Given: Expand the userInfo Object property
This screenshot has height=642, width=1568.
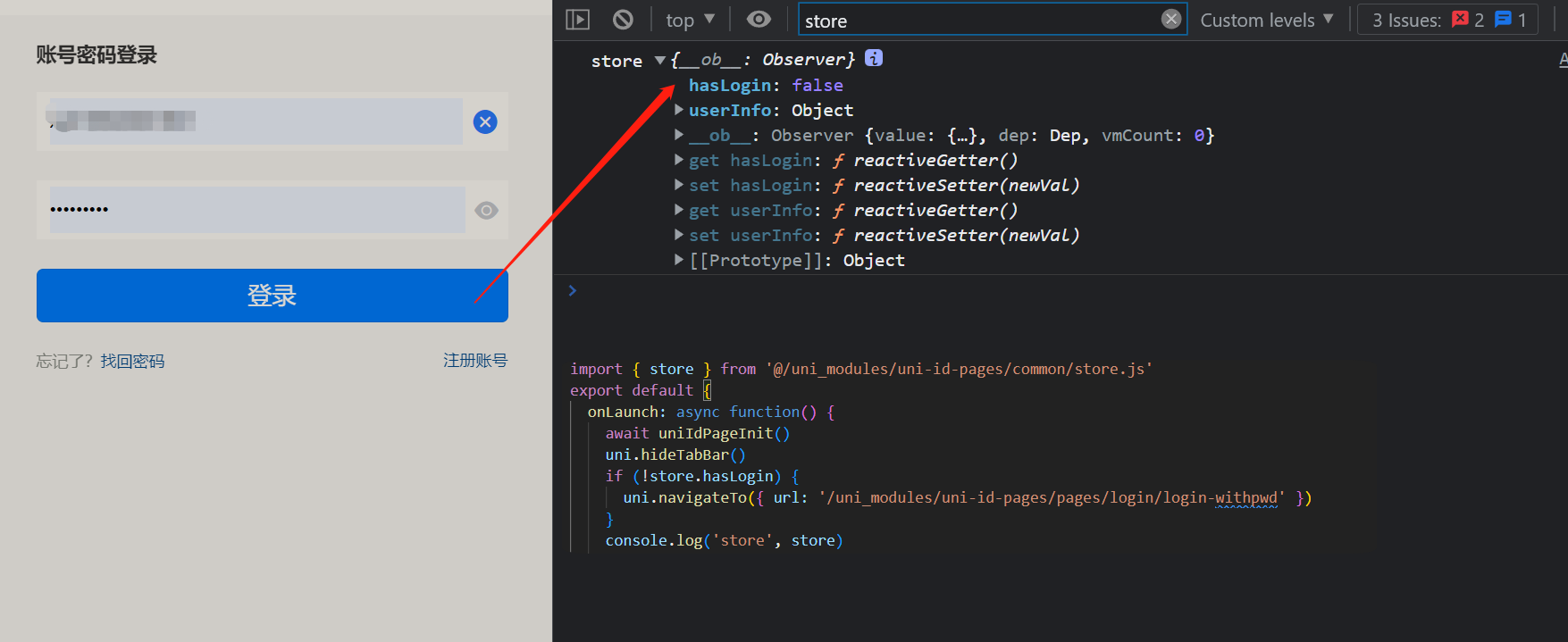Looking at the screenshot, I should 679,110.
